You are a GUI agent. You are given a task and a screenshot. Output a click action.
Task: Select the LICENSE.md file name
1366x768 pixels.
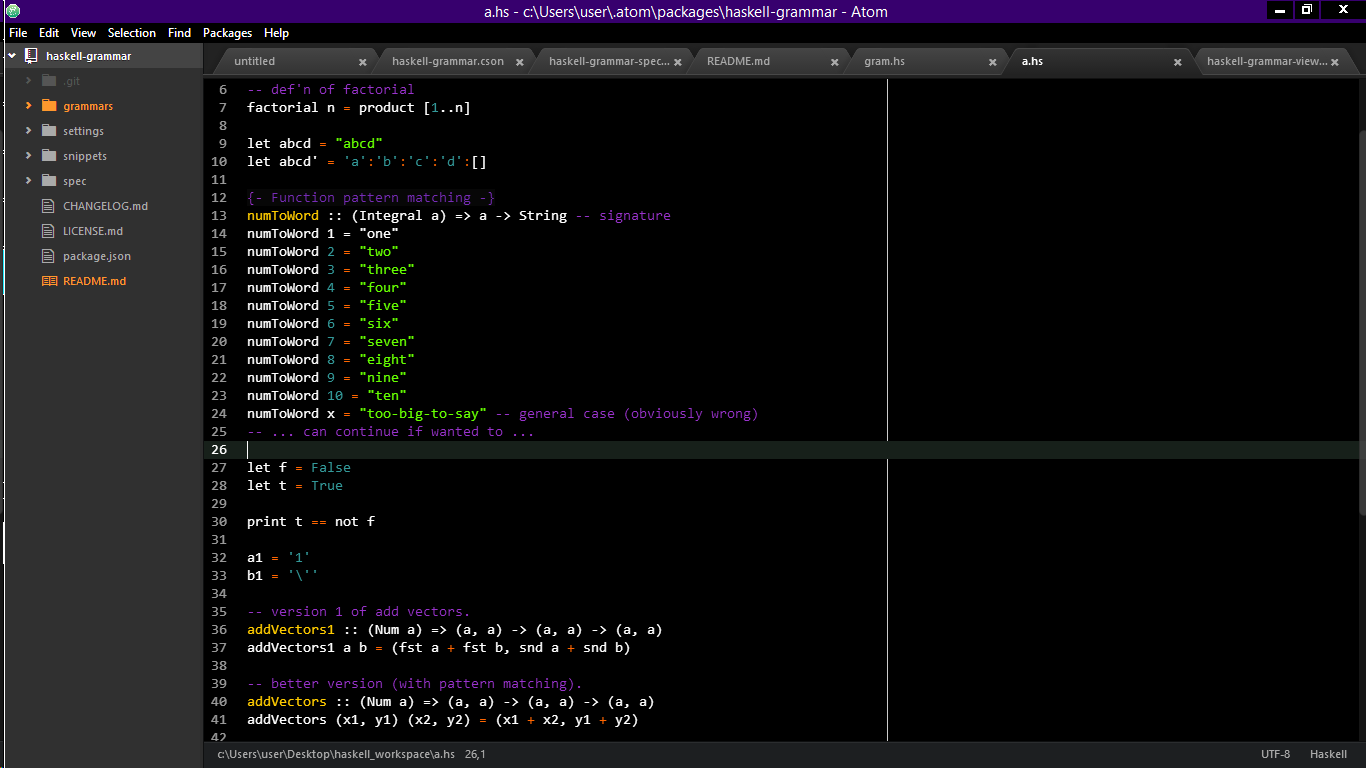(x=93, y=231)
